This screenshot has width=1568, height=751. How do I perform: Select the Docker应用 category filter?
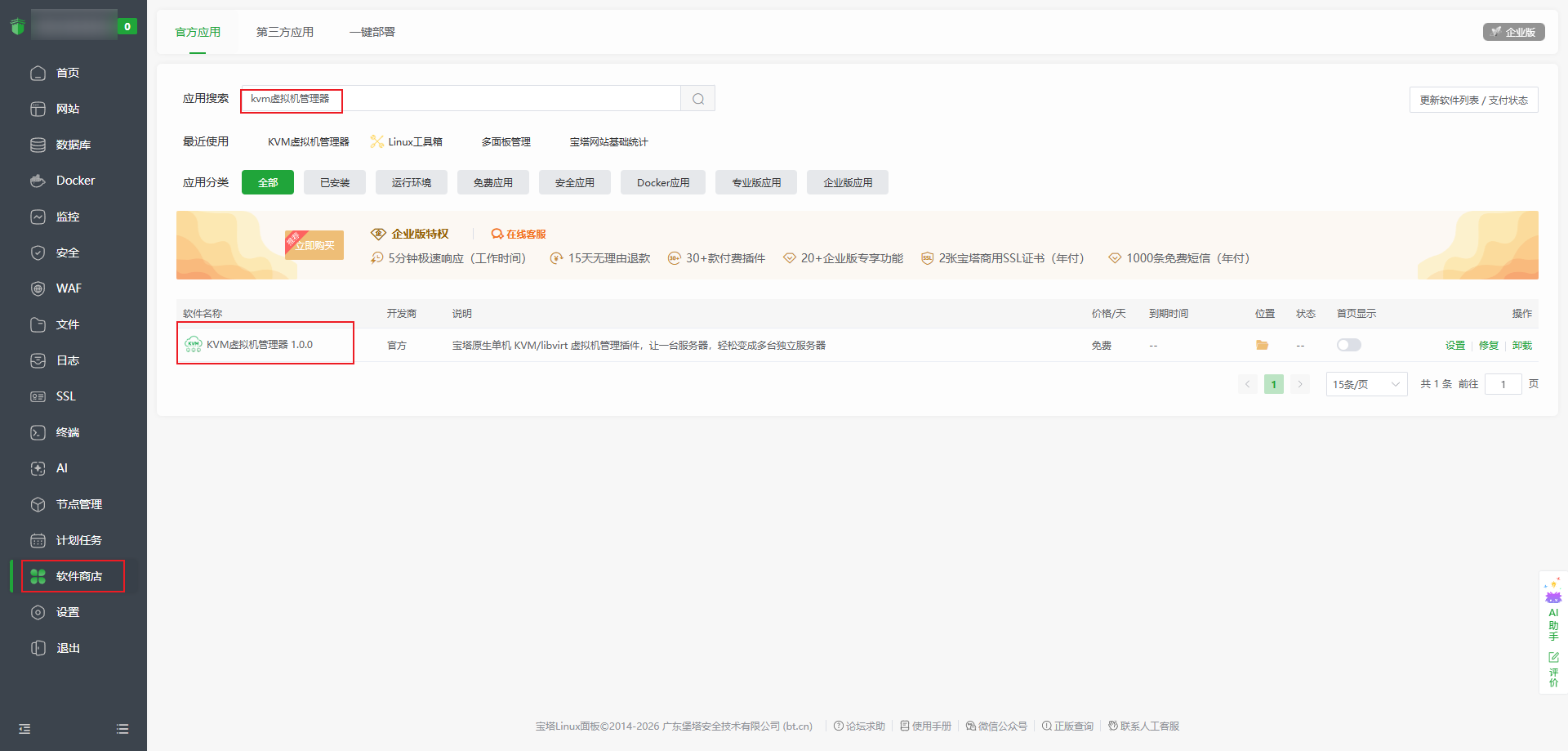663,182
